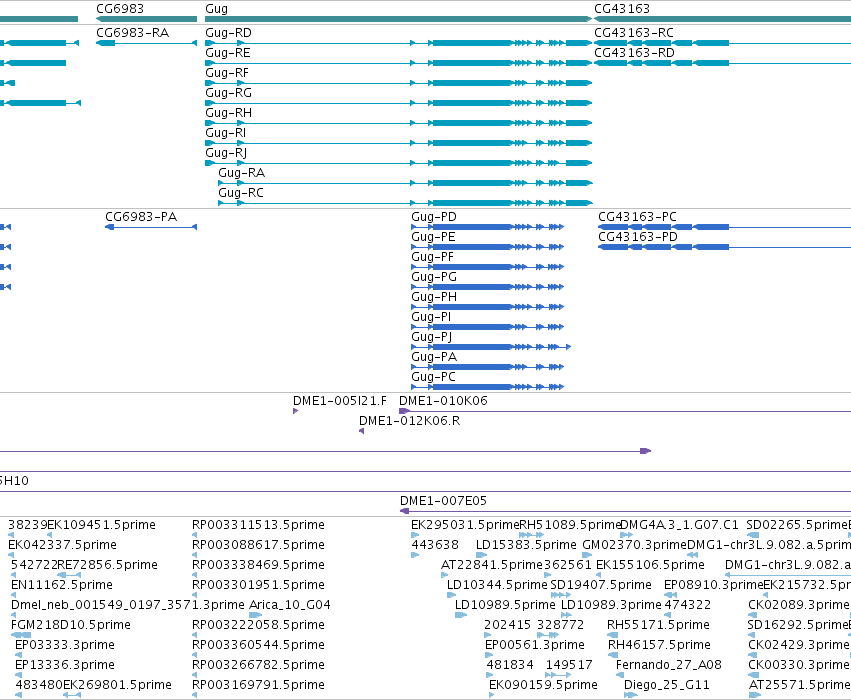This screenshot has height=700, width=851.
Task: Click CG43163-RC transcript label
Action: pos(634,33)
